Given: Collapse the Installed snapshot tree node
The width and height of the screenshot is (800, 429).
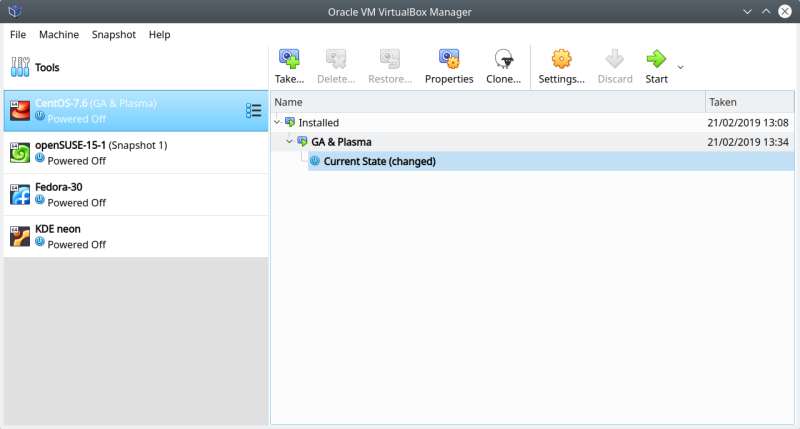Looking at the screenshot, I should pyautogui.click(x=277, y=122).
